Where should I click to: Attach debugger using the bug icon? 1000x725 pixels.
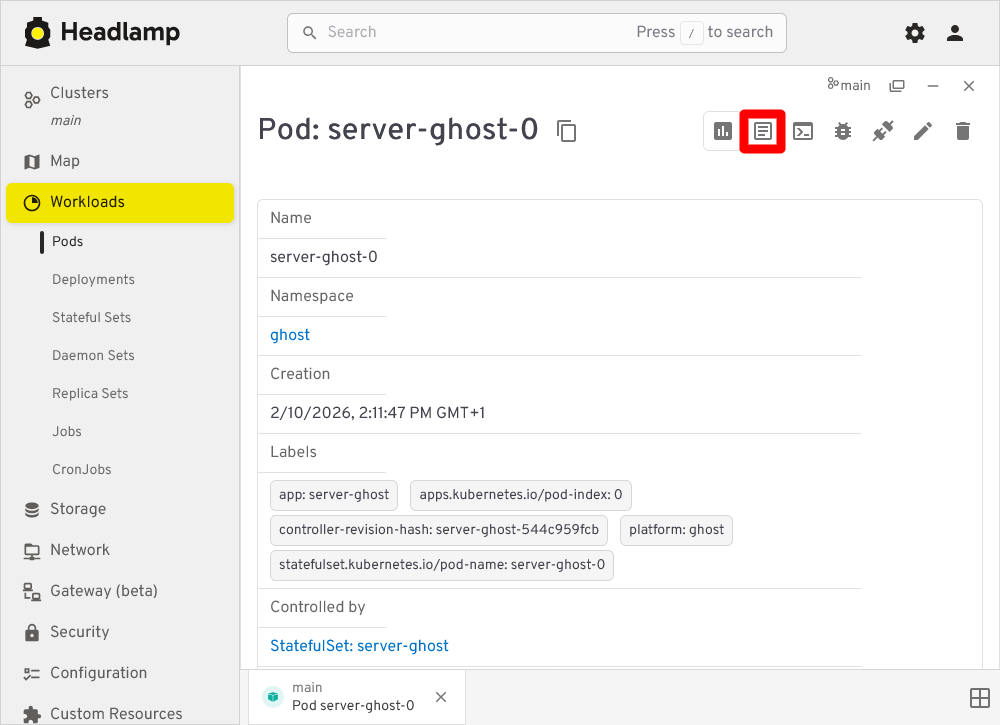843,131
